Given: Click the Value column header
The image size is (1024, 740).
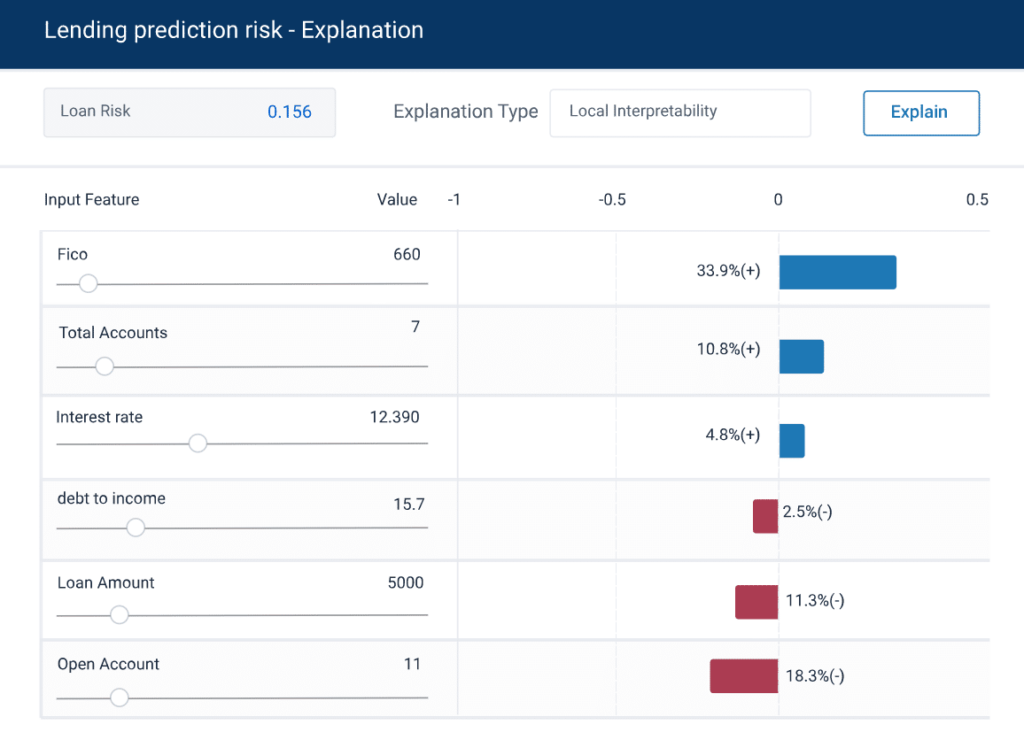Looking at the screenshot, I should (x=396, y=200).
